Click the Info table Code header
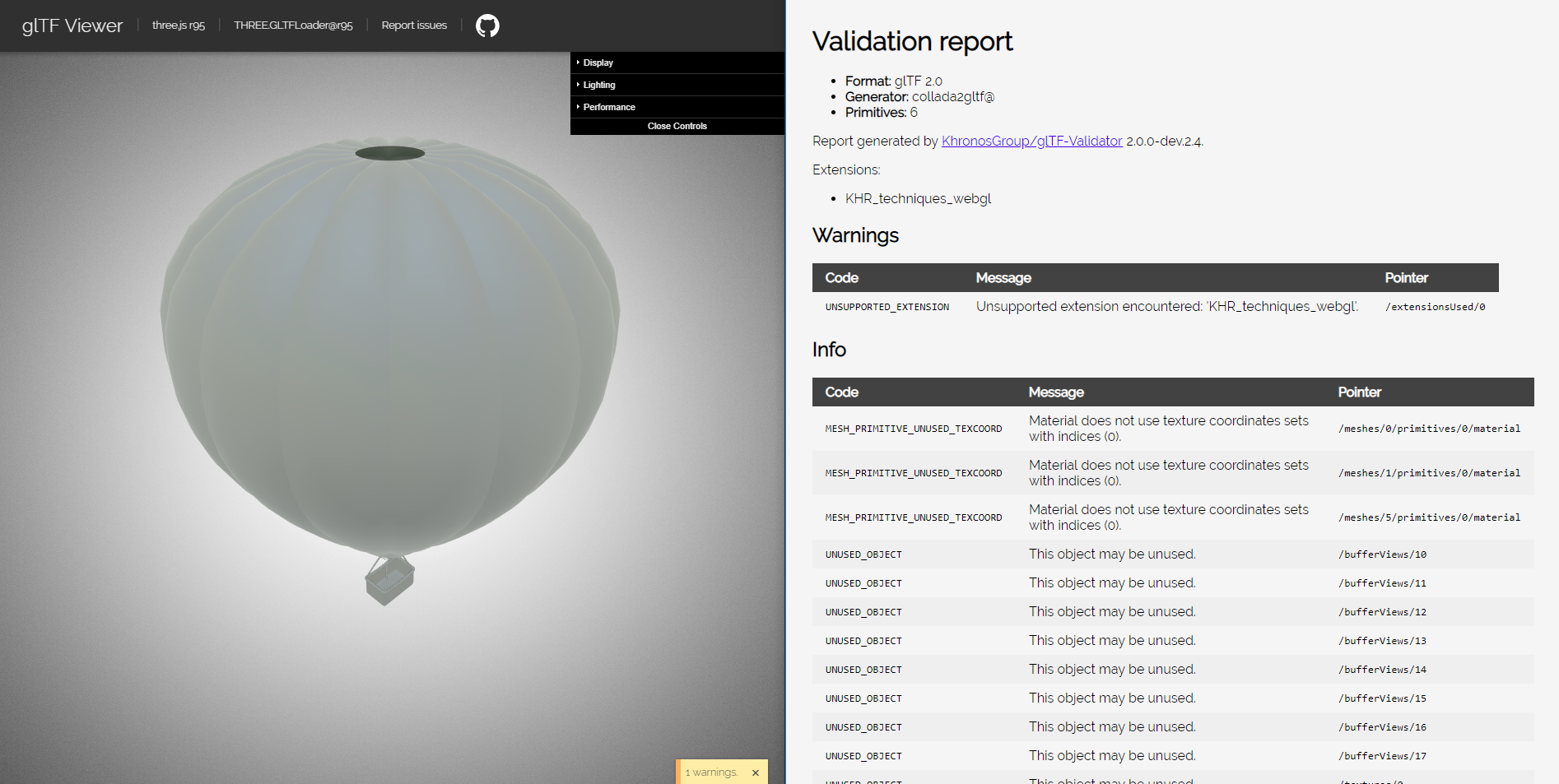 click(x=840, y=392)
